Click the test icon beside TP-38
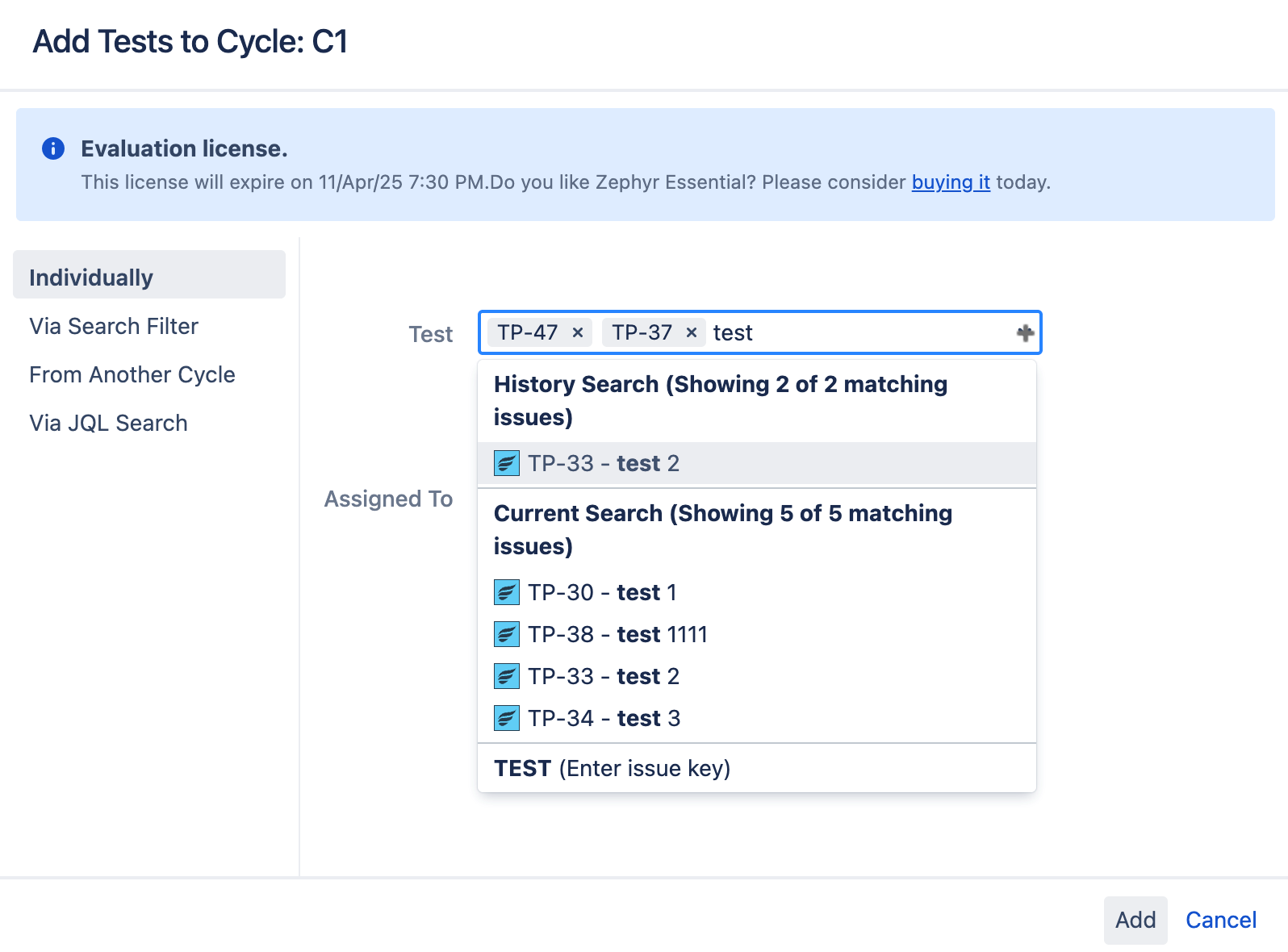This screenshot has width=1288, height=952. [506, 634]
